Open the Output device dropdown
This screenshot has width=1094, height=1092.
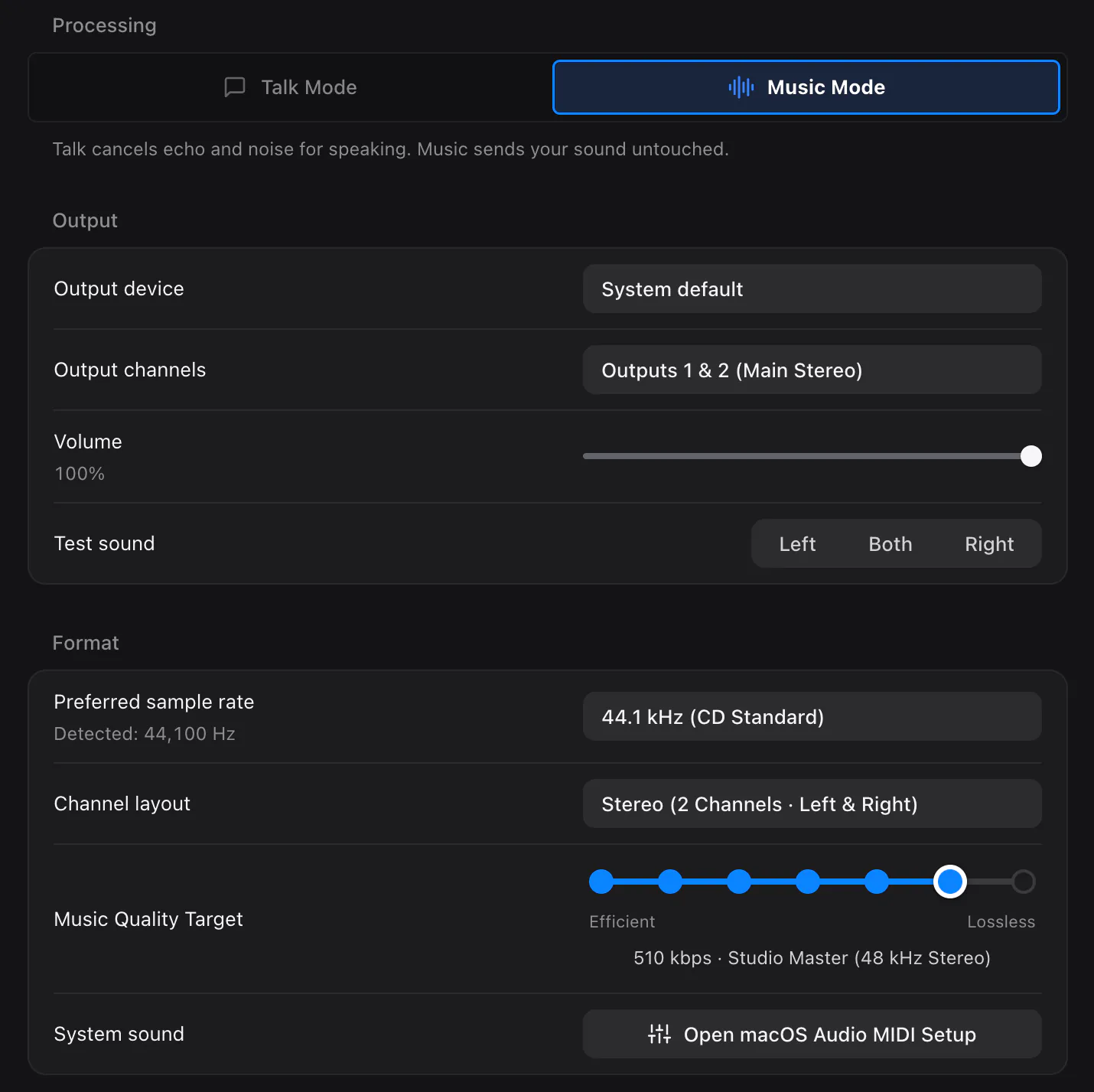[x=812, y=288]
